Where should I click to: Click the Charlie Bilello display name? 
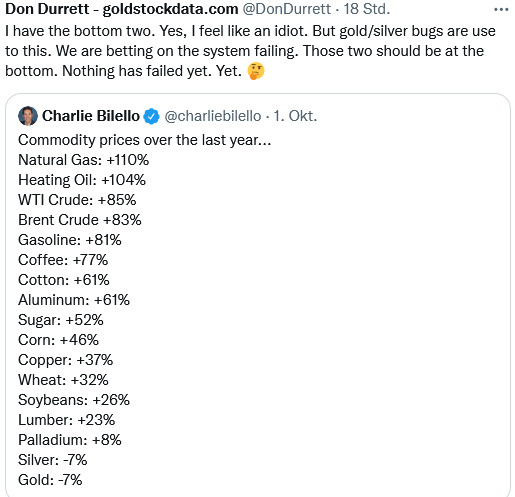[x=91, y=116]
